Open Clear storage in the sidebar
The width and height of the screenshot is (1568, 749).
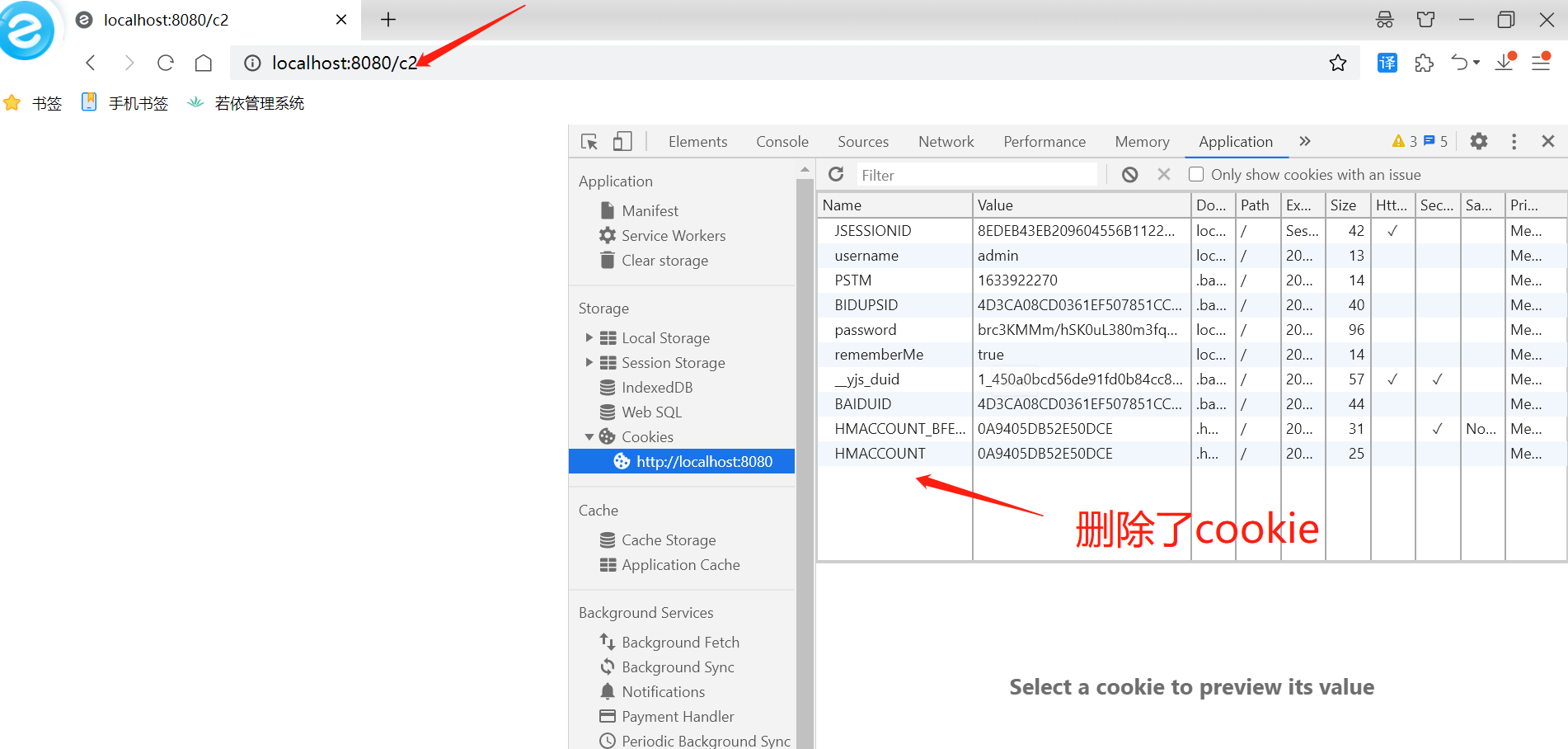(x=664, y=261)
